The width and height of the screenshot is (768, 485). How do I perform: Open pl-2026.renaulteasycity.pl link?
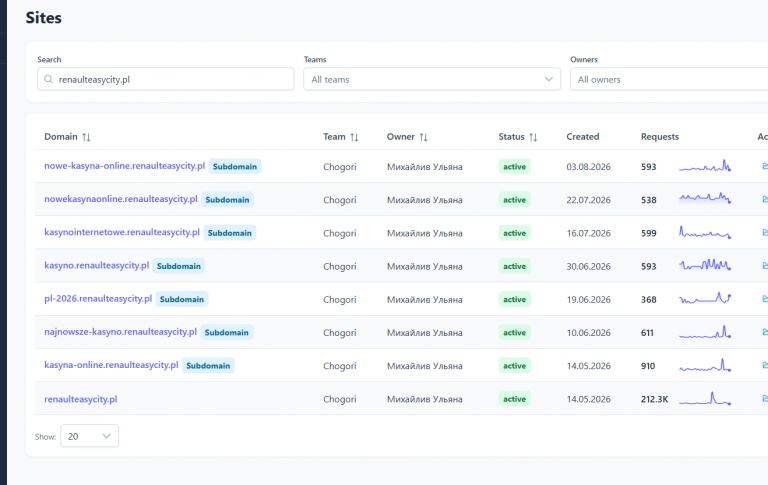click(98, 299)
